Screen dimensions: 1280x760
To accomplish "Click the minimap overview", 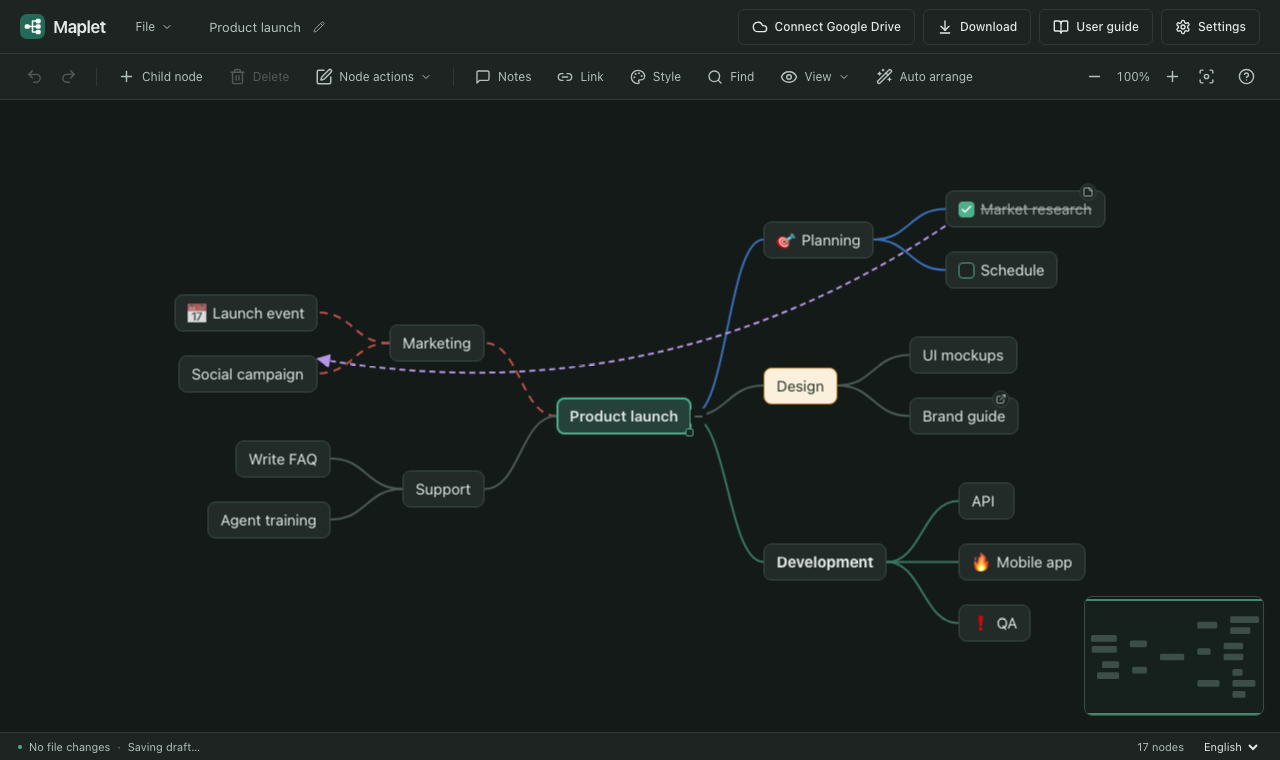I will point(1174,656).
